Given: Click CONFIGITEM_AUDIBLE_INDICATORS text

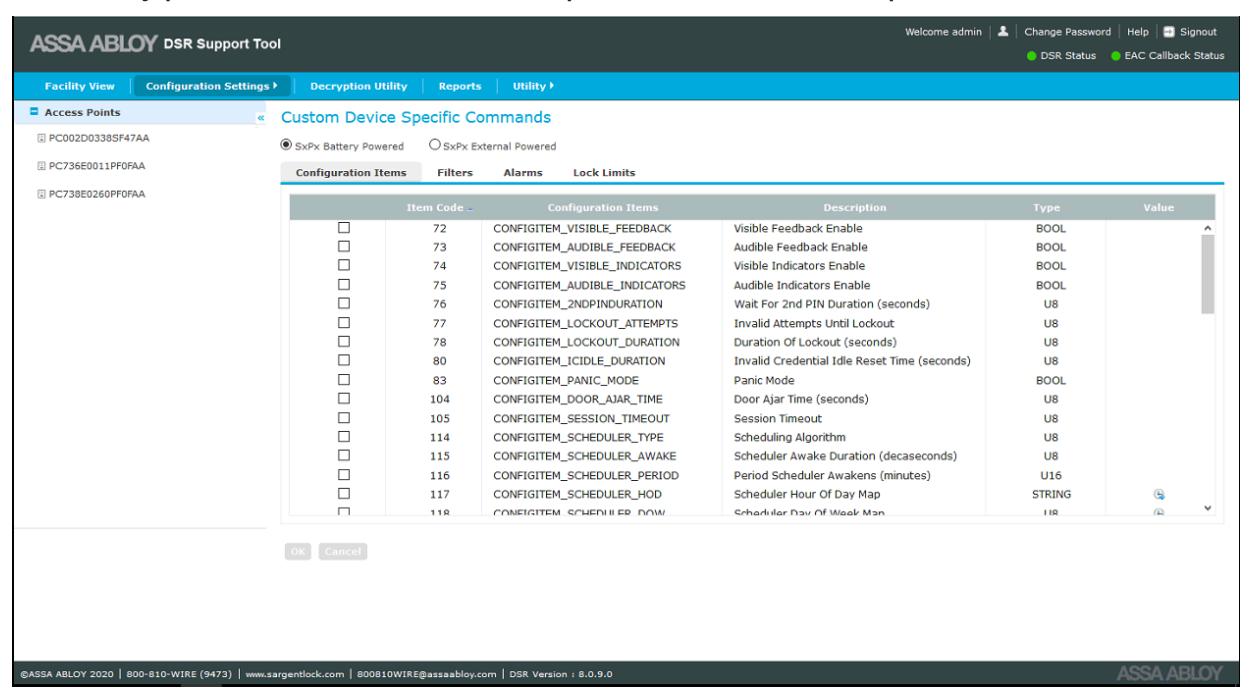Looking at the screenshot, I should [589, 285].
